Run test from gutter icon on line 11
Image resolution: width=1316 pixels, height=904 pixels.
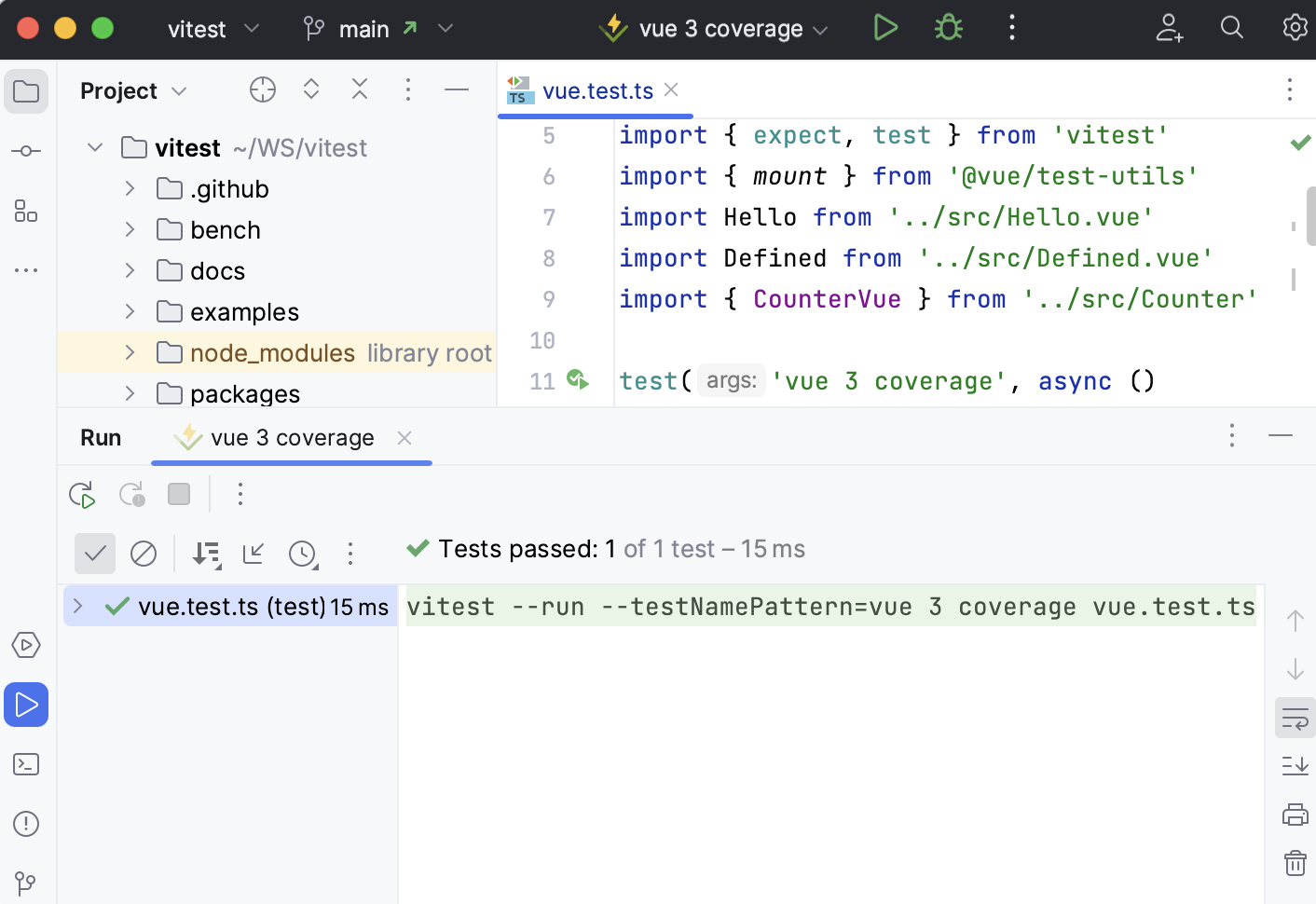pyautogui.click(x=578, y=379)
